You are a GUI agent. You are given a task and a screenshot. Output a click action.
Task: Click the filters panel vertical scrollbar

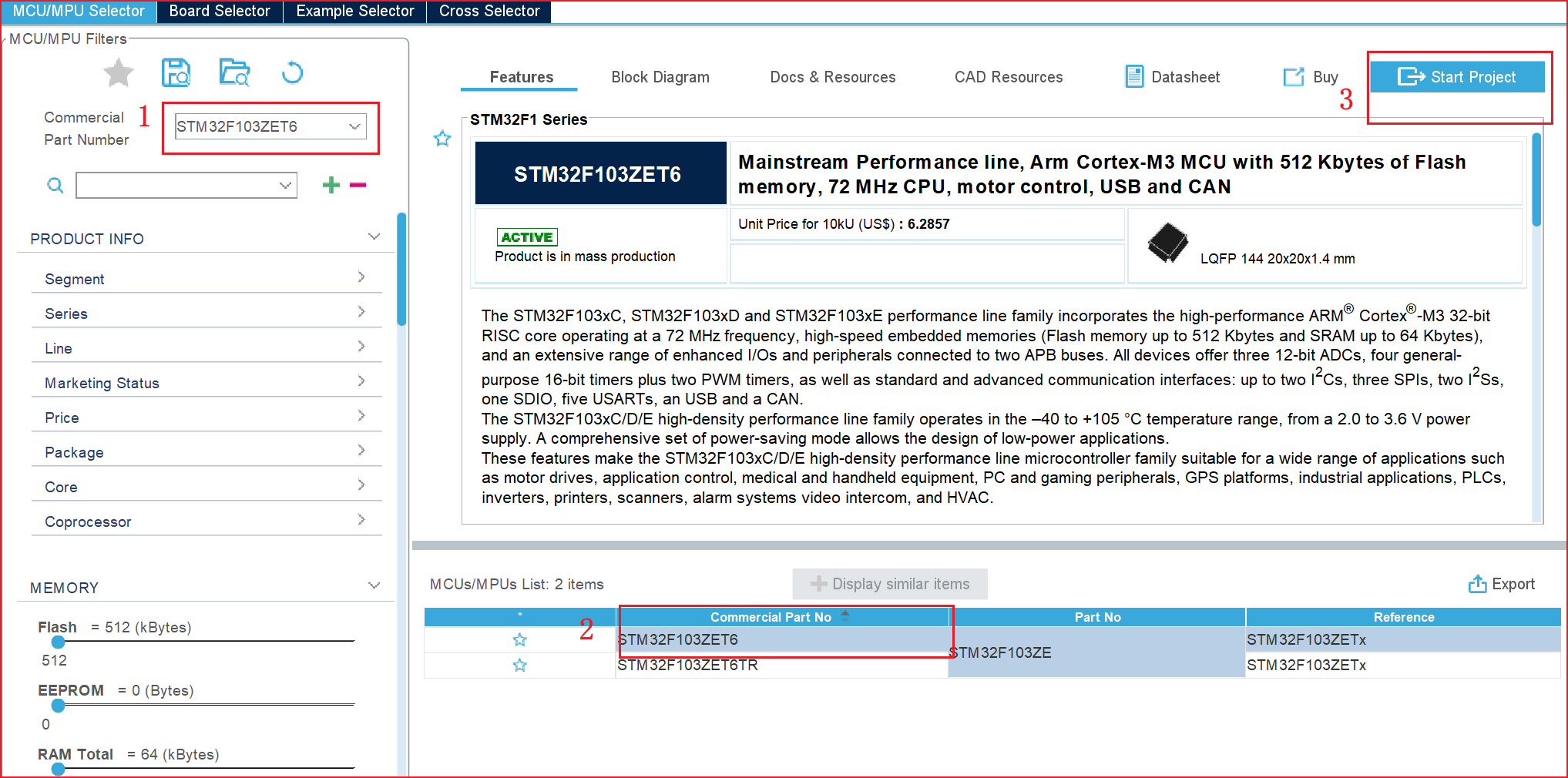pyautogui.click(x=401, y=270)
